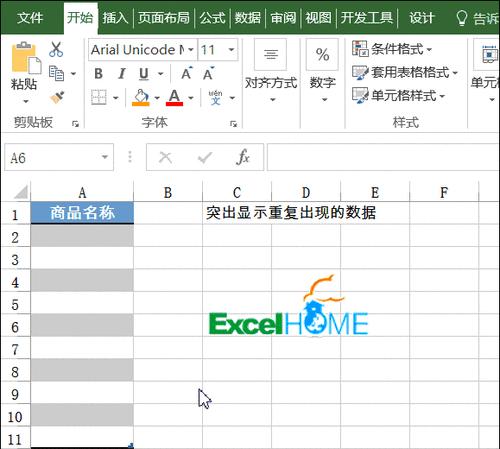Toggle Underline formatting
Viewport: 500px width, 449px height.
point(144,74)
